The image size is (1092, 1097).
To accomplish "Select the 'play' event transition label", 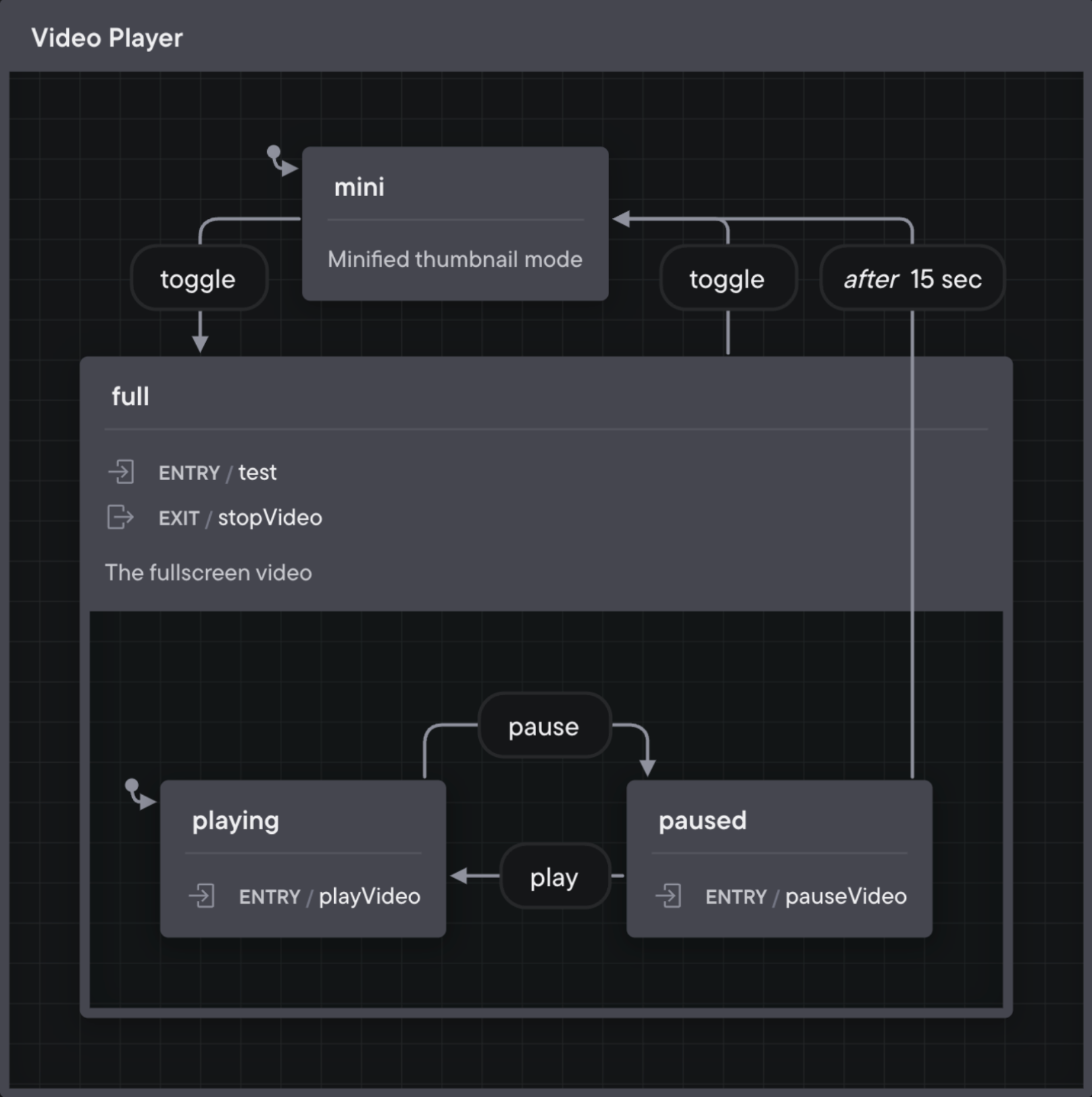I will point(554,877).
